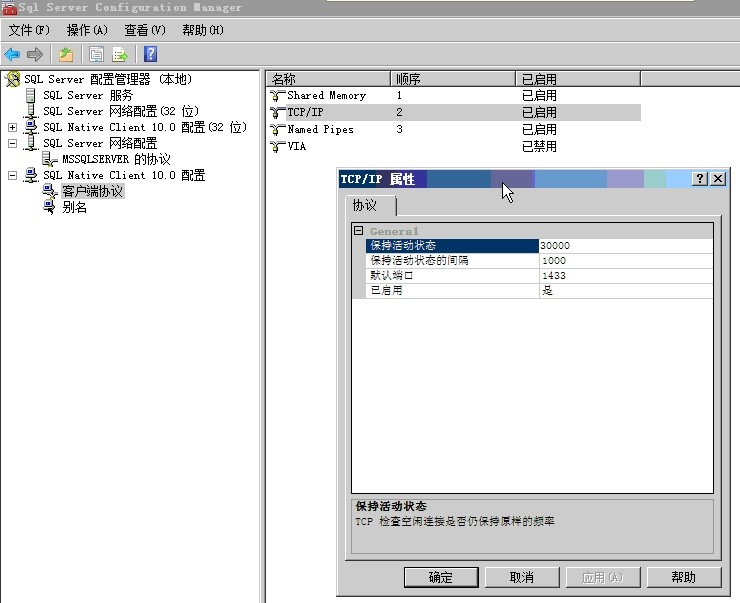Click the Up one level folder icon

point(66,55)
